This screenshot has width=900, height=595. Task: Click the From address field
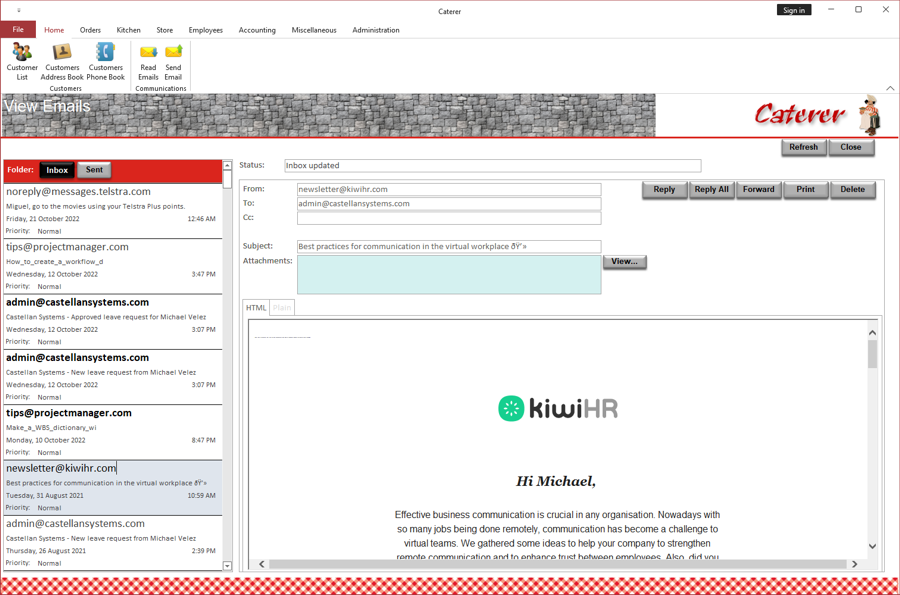tap(449, 189)
